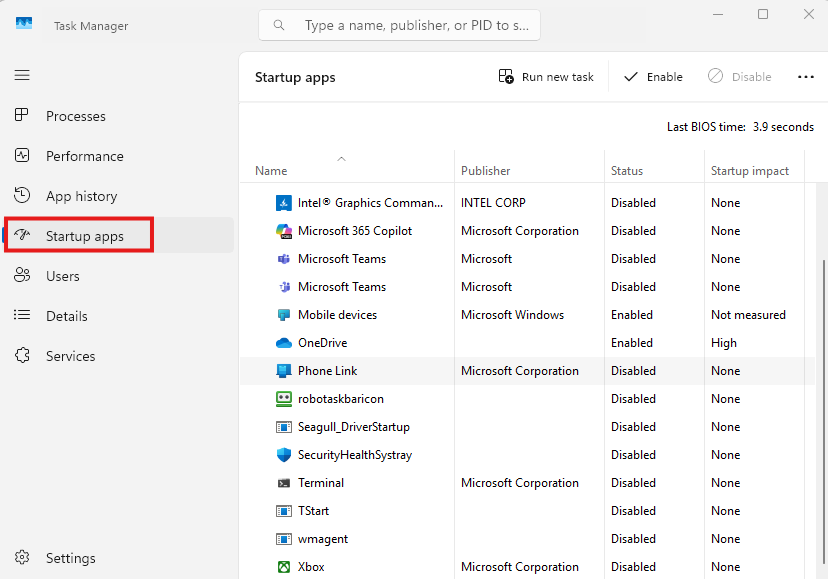The height and width of the screenshot is (579, 828).
Task: Click the Intel Graphics Command icon
Action: coord(283,203)
